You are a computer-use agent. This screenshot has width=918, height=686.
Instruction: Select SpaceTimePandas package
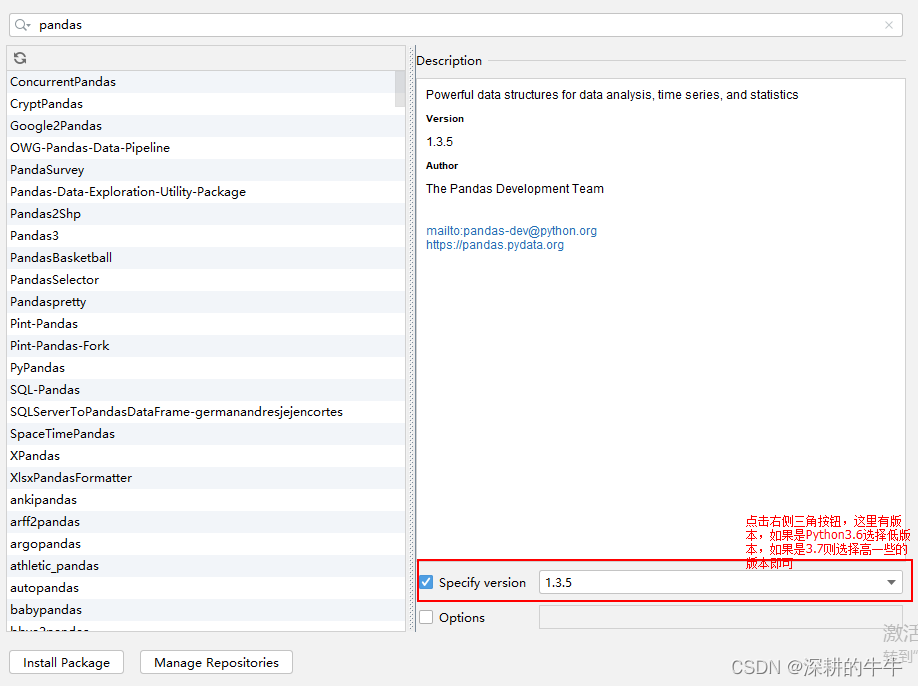206,434
